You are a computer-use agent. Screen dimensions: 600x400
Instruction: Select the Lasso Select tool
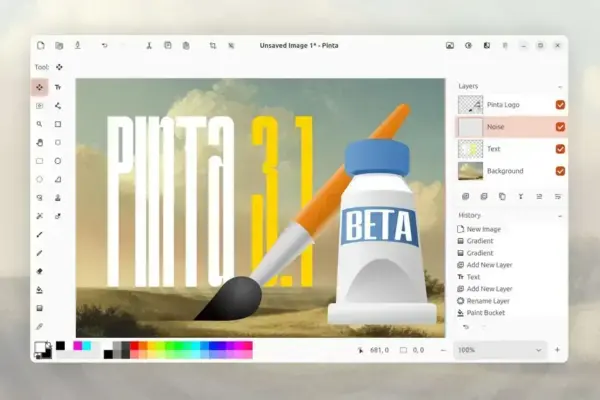pyautogui.click(x=39, y=198)
